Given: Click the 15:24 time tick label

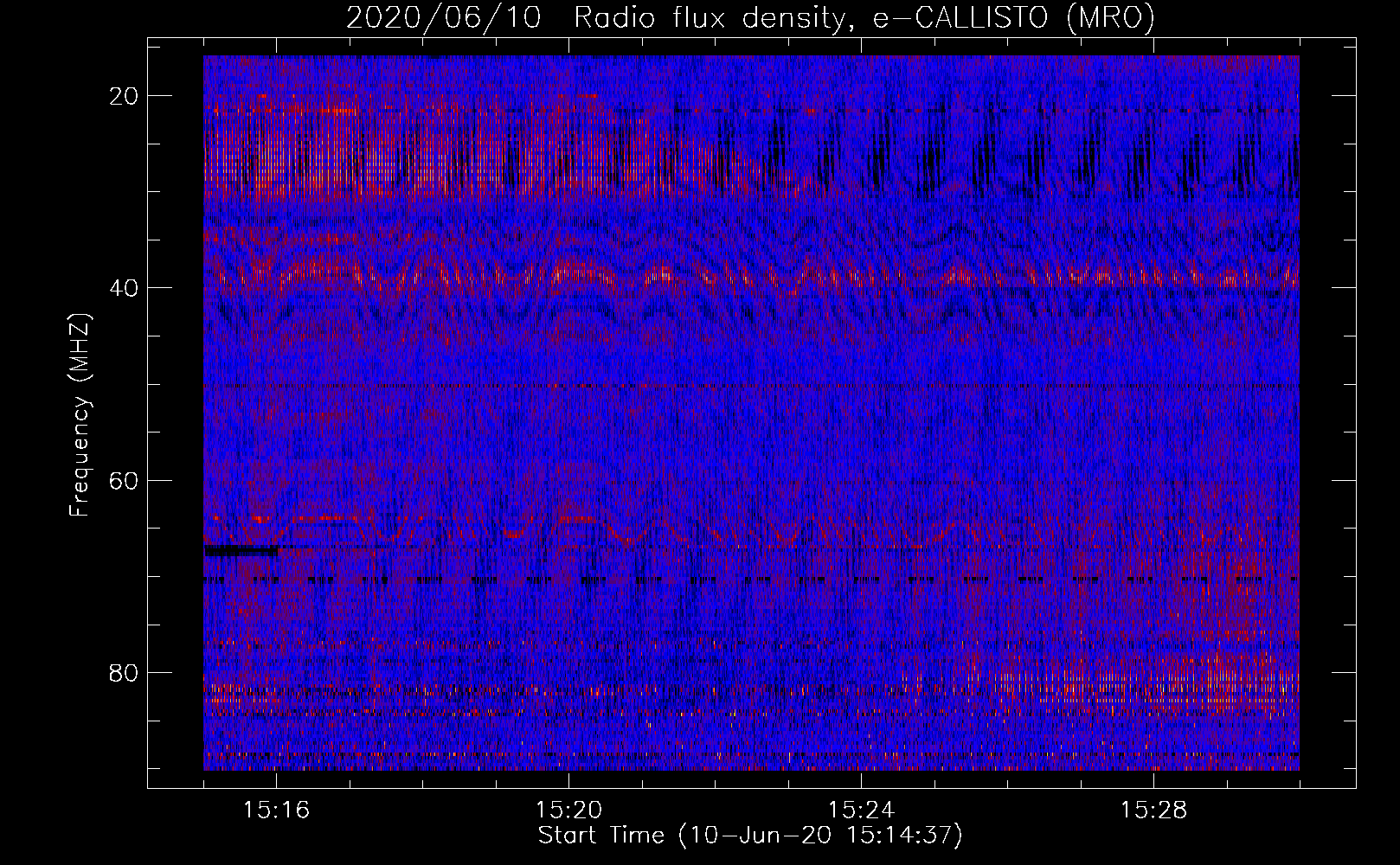Looking at the screenshot, I should pos(861,811).
